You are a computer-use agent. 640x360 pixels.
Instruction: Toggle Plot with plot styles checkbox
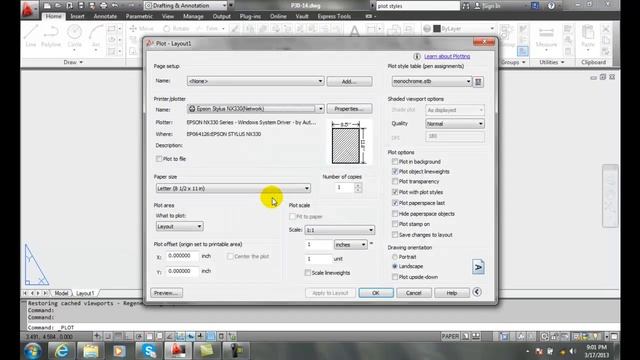click(395, 192)
